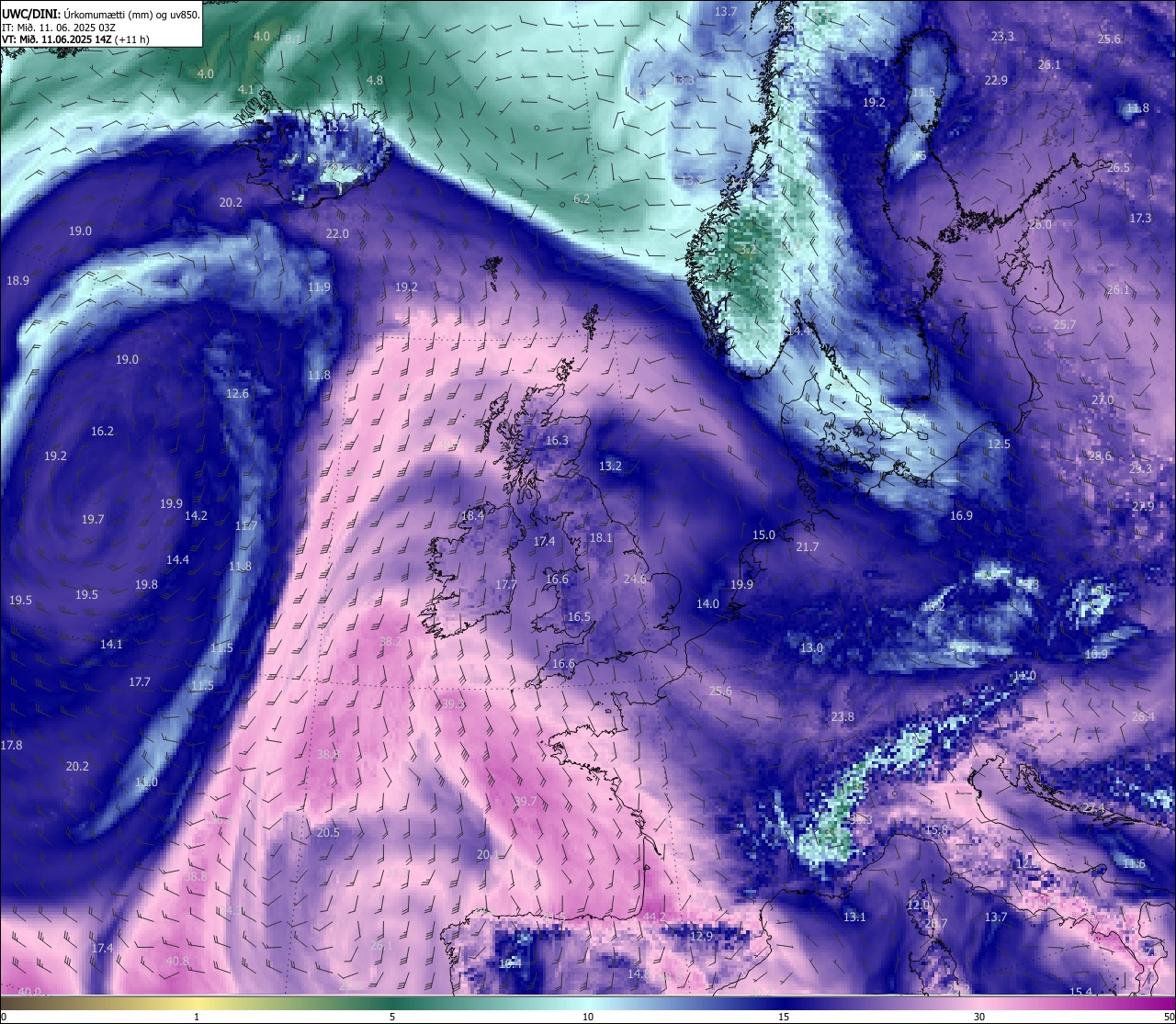Click the 18.1 value over northern England
Image resolution: width=1176 pixels, height=1024 pixels.
click(x=601, y=538)
